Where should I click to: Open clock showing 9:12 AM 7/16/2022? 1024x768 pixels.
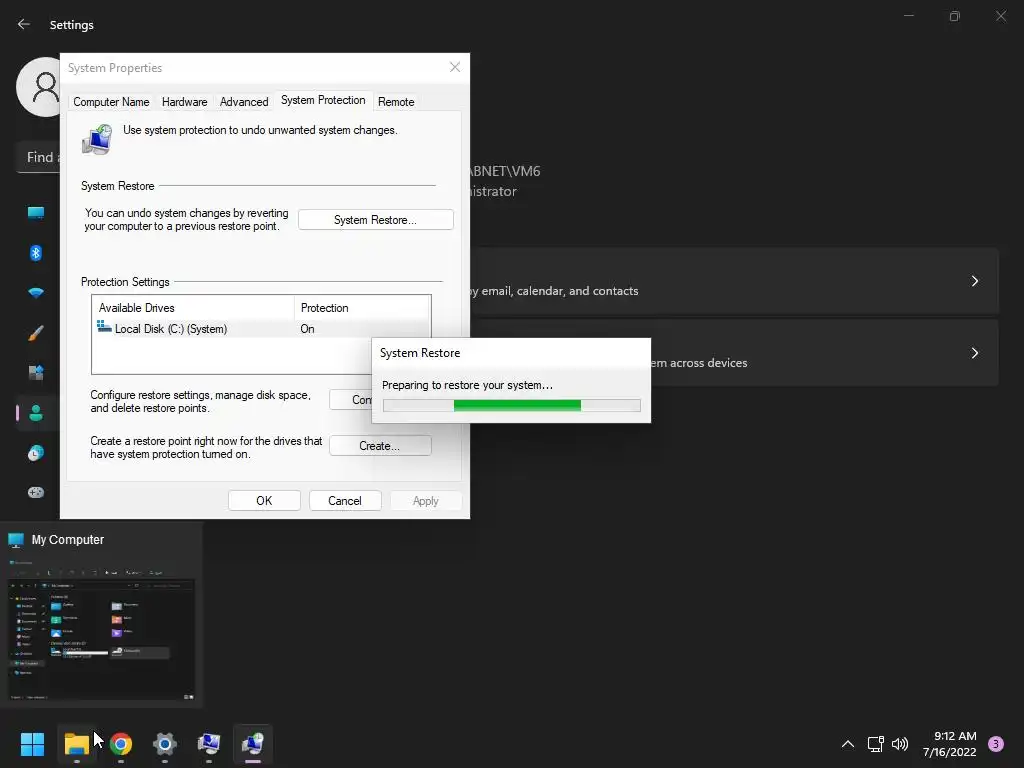(950, 744)
